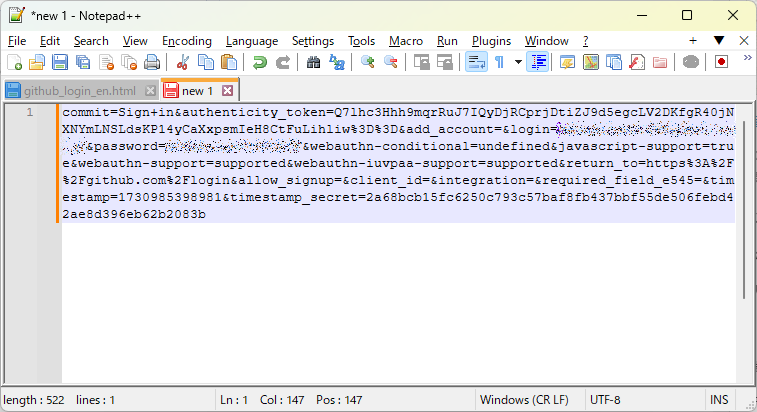Open the Settings menu
Image resolution: width=757 pixels, height=412 pixels.
(x=313, y=41)
